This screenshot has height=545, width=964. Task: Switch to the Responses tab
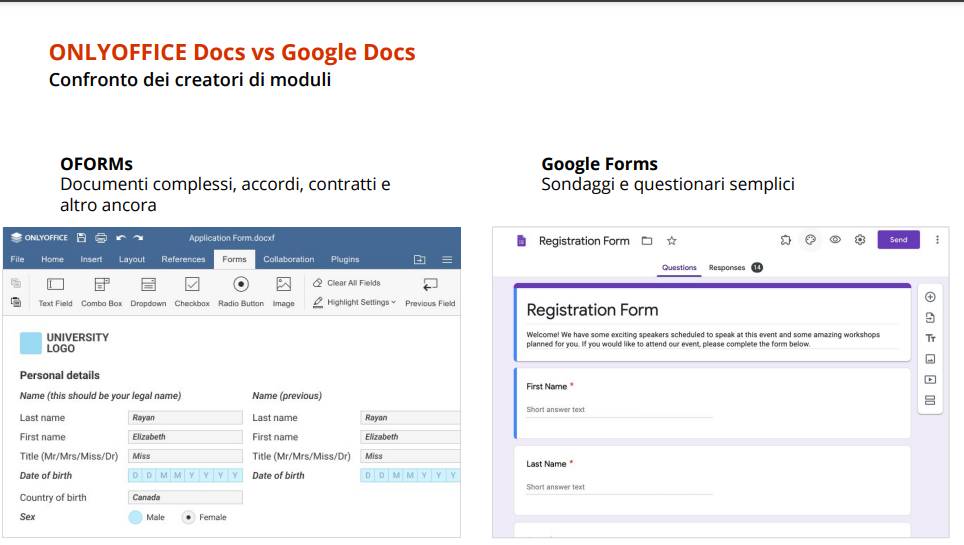point(736,268)
